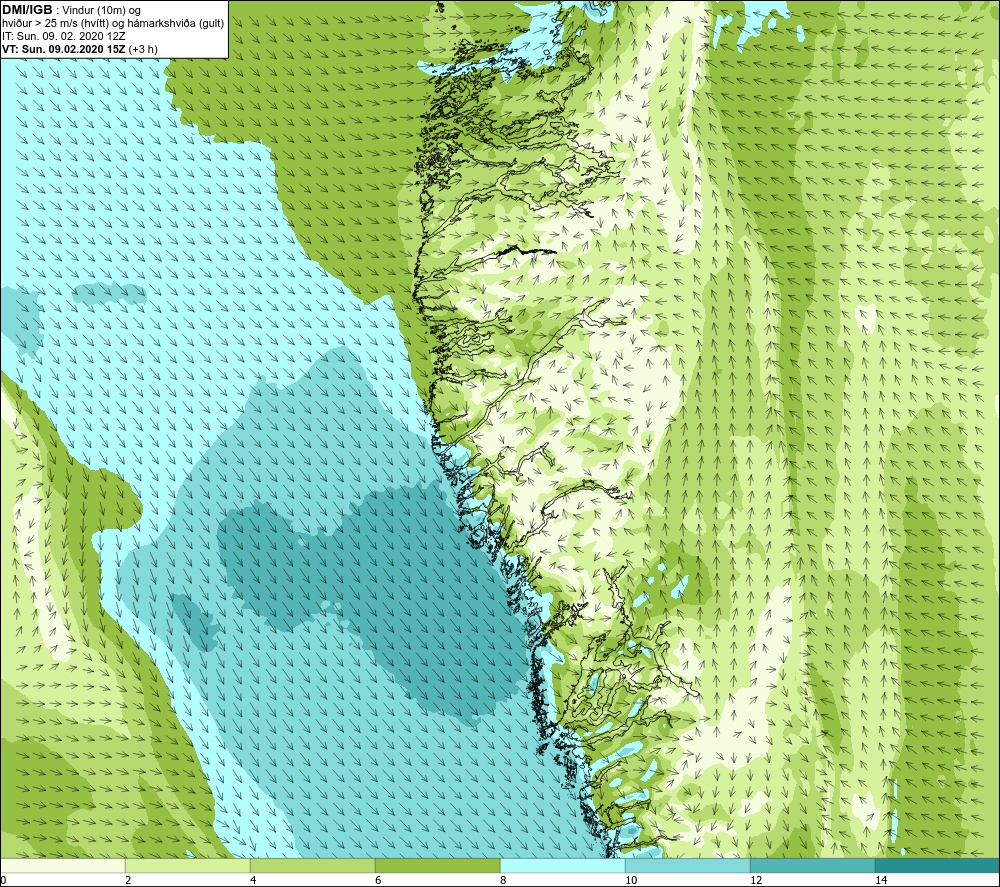Image resolution: width=1000 pixels, height=887 pixels.
Task: Click the scale label '6'
Action: click(x=378, y=880)
